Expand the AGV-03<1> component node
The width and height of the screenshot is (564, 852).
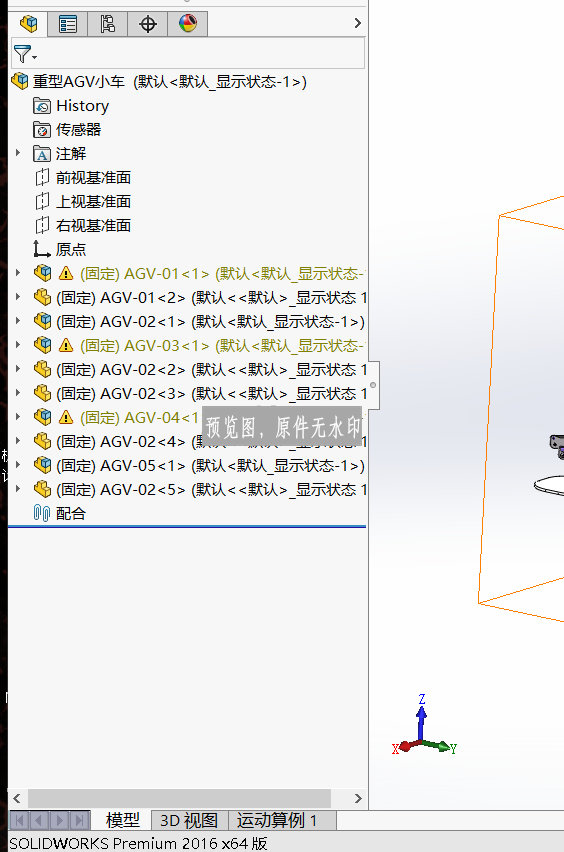pos(18,344)
